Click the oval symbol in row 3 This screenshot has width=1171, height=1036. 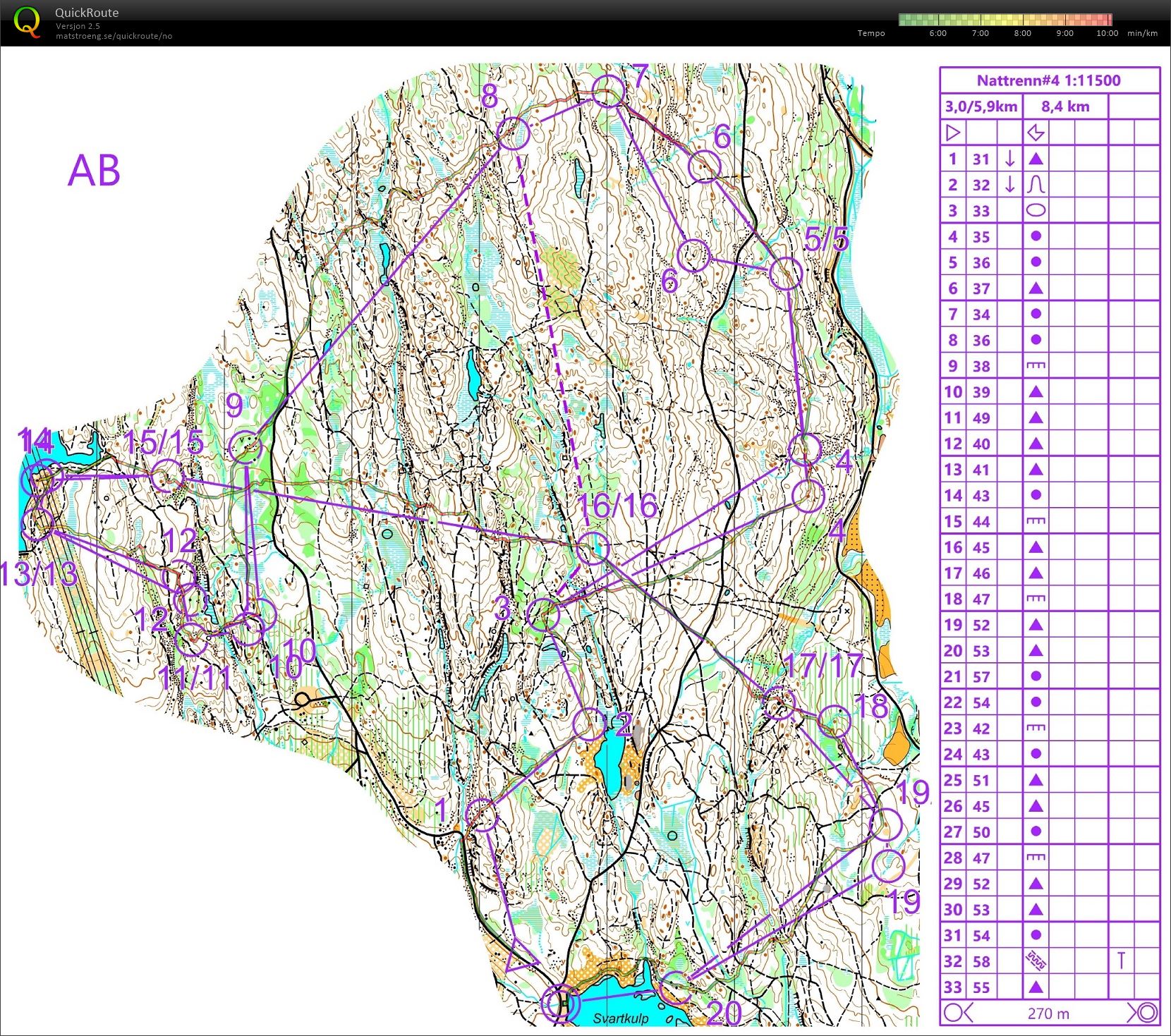tap(1036, 210)
